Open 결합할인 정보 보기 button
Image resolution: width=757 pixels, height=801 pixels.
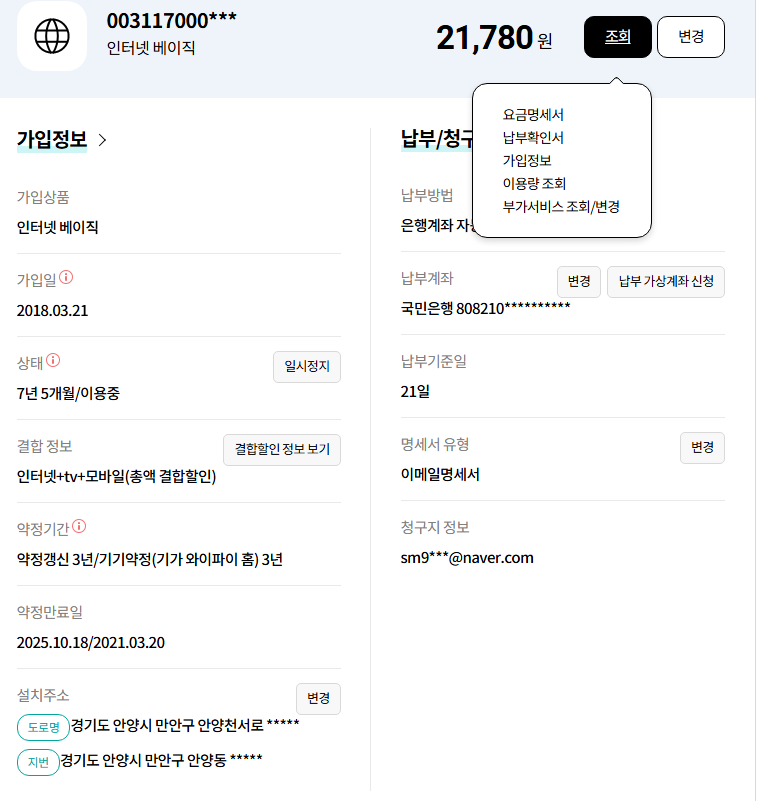(282, 450)
